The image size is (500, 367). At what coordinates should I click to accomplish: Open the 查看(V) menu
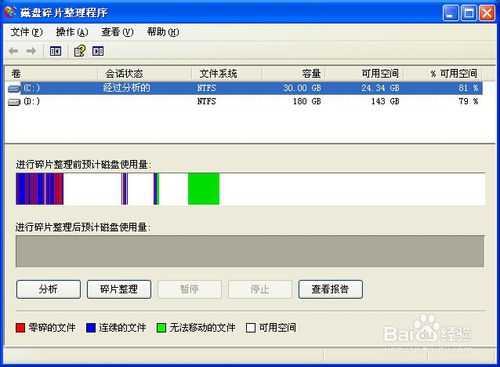[x=117, y=32]
